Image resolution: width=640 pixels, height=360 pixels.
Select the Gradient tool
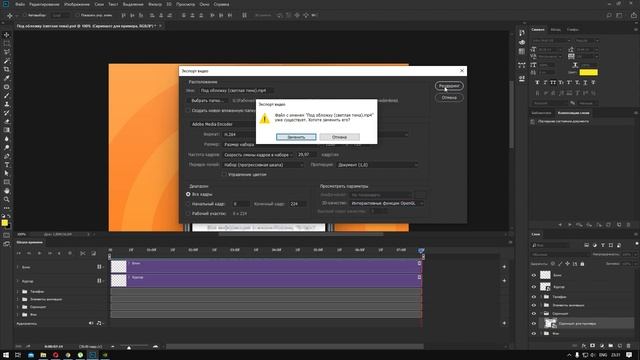tap(7, 130)
